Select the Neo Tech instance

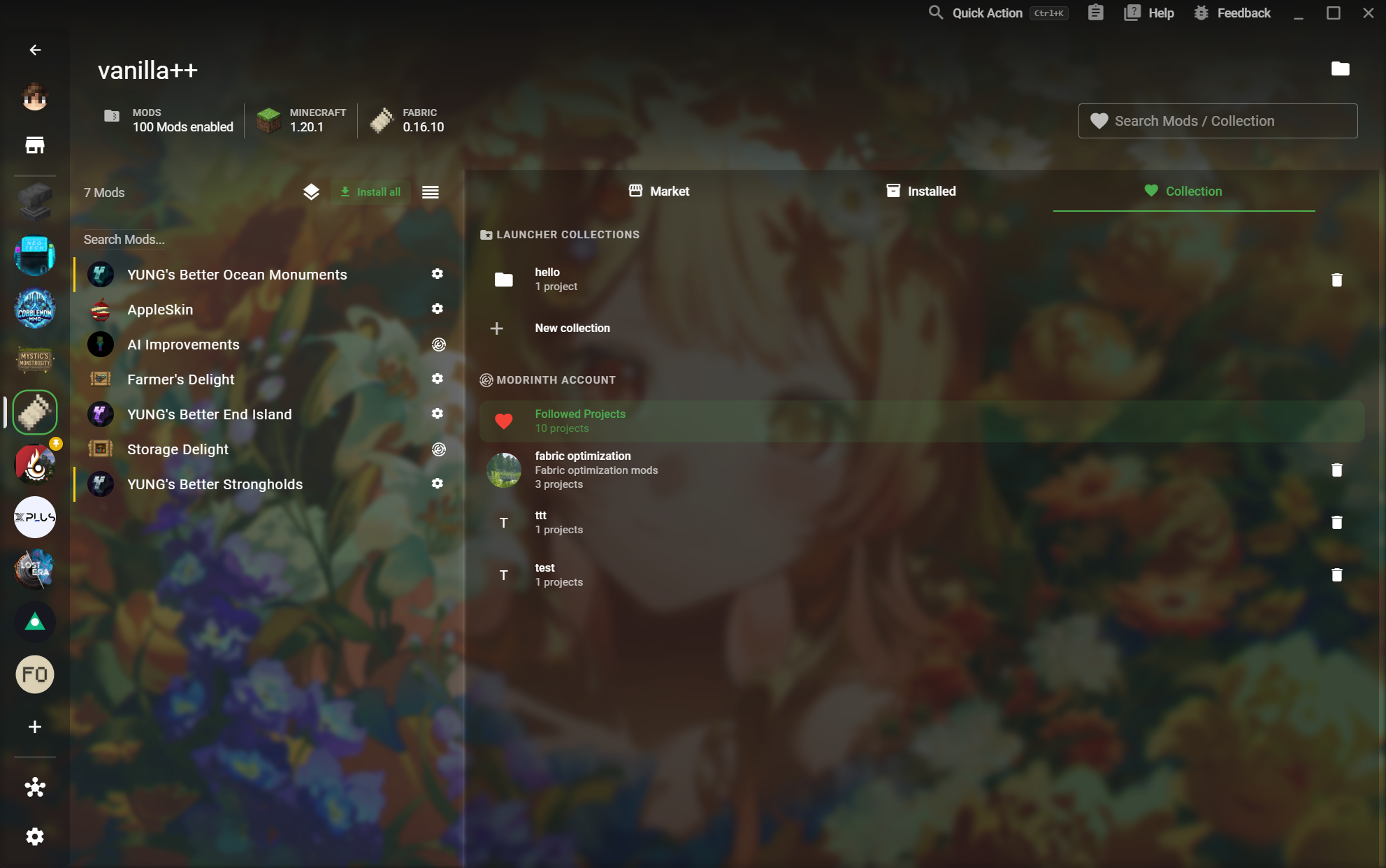tap(35, 255)
